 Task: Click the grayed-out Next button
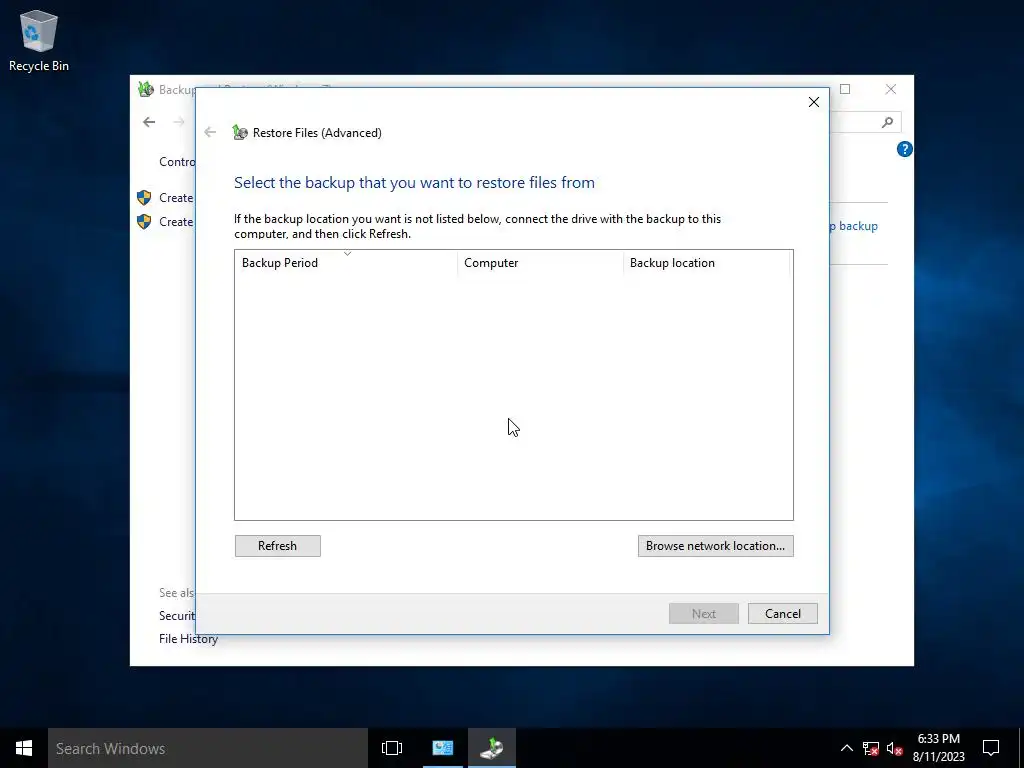(703, 613)
